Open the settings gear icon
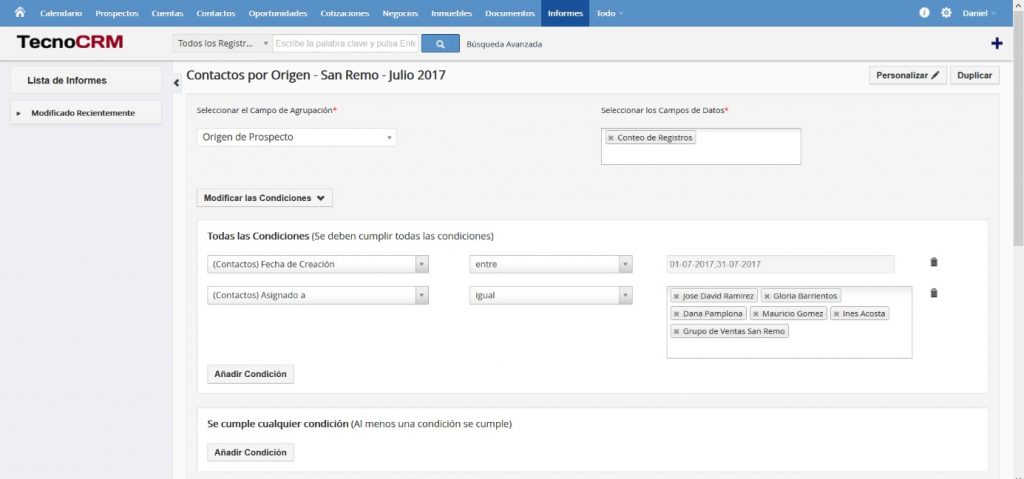The width and height of the screenshot is (1024, 479). (946, 13)
